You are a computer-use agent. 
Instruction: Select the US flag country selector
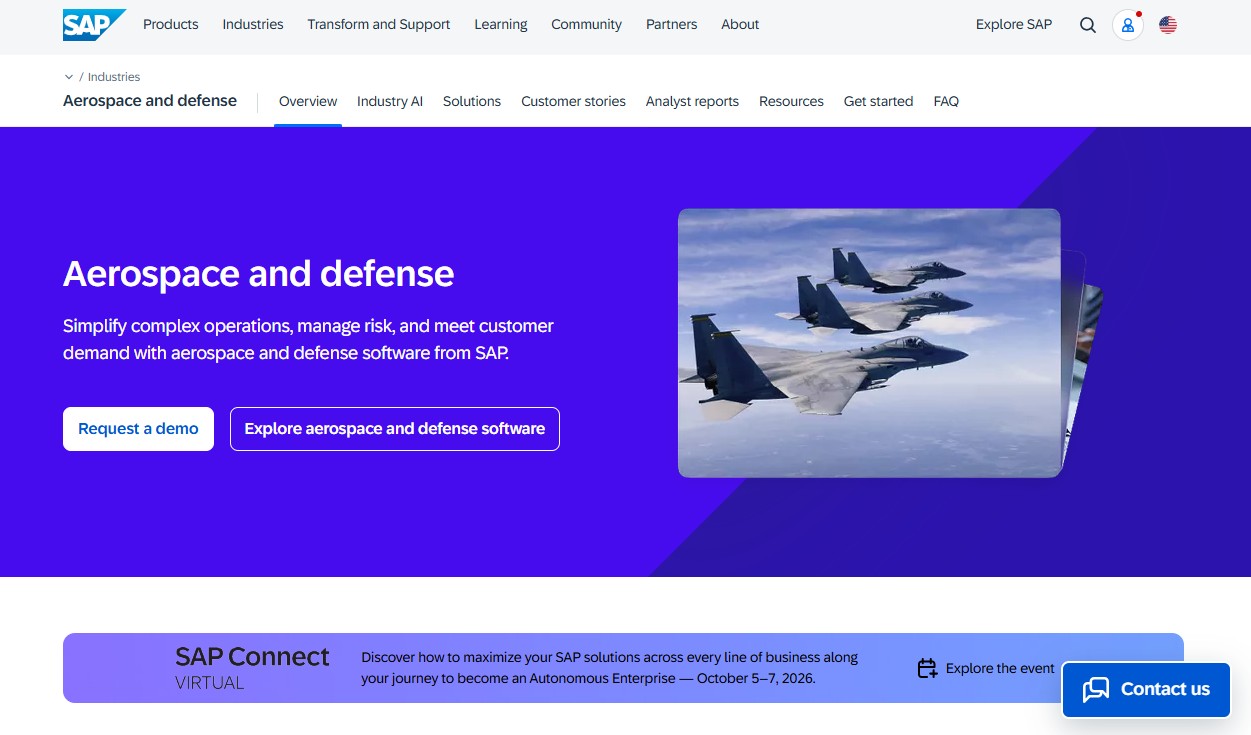coord(1168,25)
